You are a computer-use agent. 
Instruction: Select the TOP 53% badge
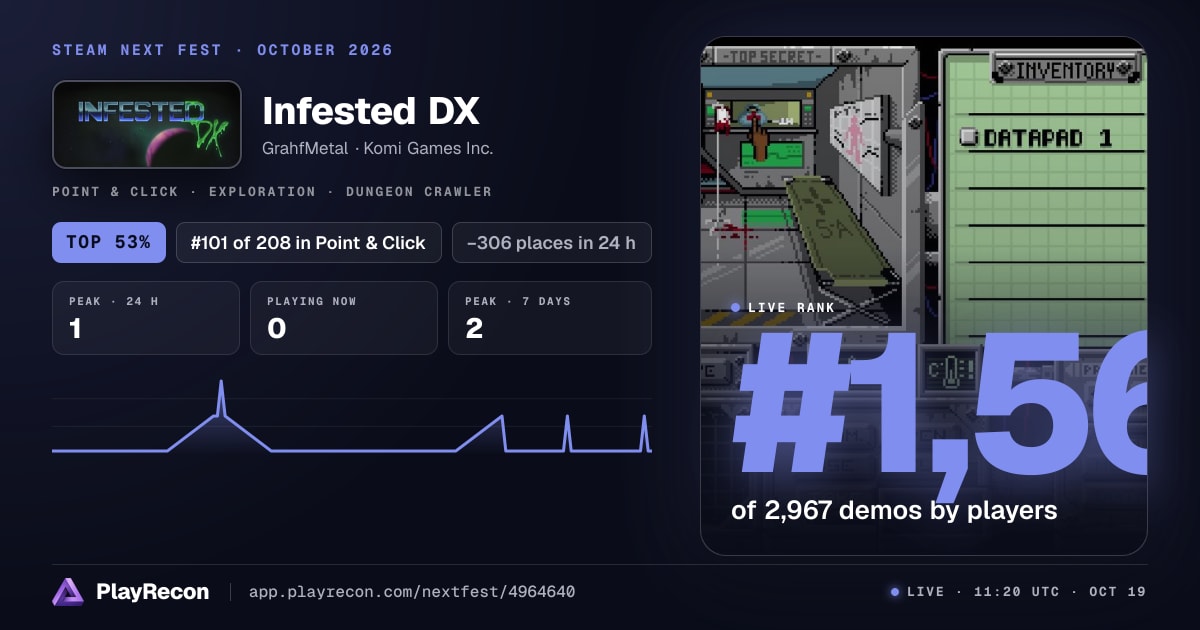[109, 242]
